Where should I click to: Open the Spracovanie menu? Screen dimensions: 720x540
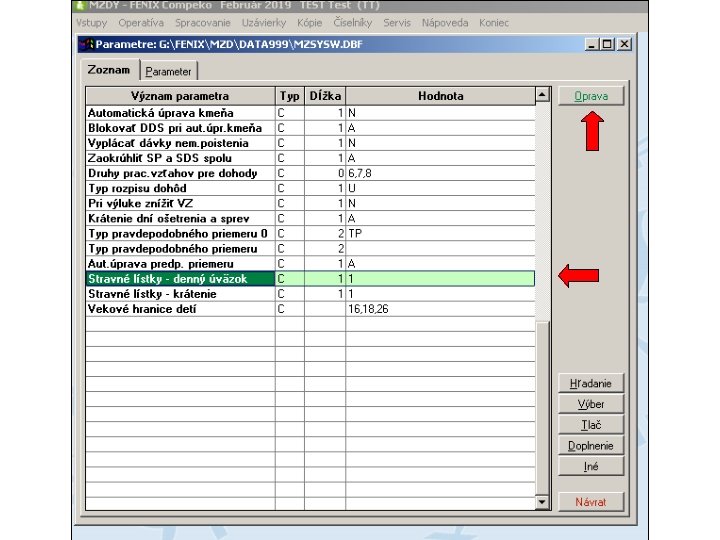click(x=202, y=23)
